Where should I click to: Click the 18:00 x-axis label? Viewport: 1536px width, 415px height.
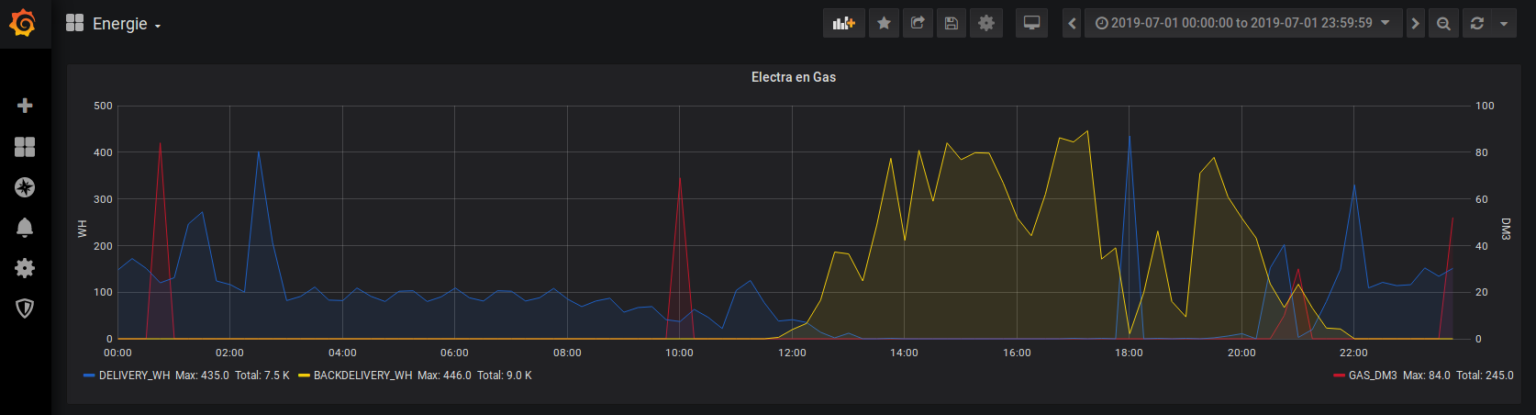[1129, 352]
